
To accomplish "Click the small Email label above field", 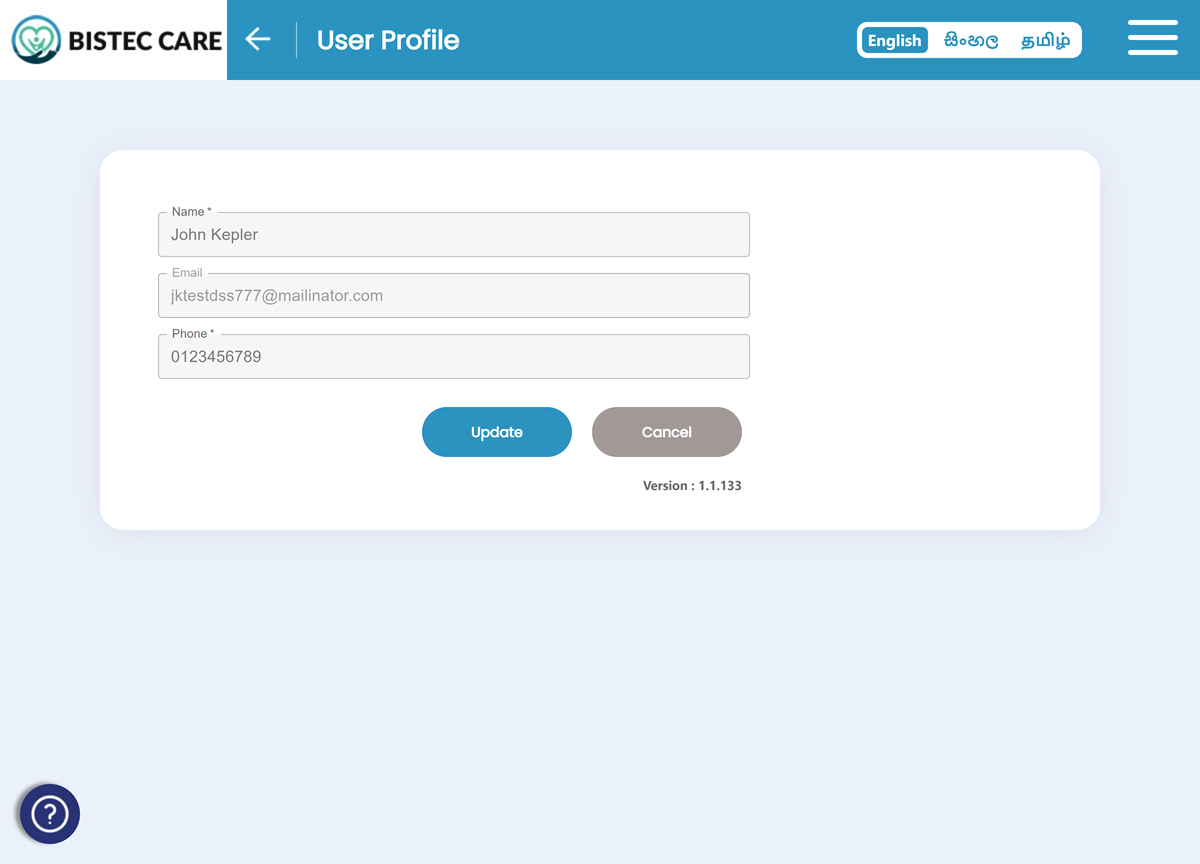I will click(x=187, y=273).
